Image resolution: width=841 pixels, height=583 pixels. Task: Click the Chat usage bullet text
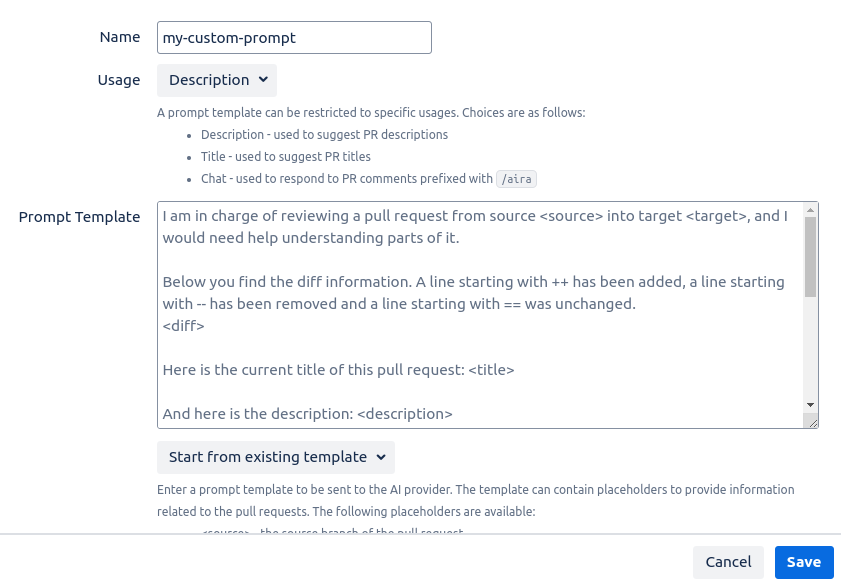[x=346, y=179]
